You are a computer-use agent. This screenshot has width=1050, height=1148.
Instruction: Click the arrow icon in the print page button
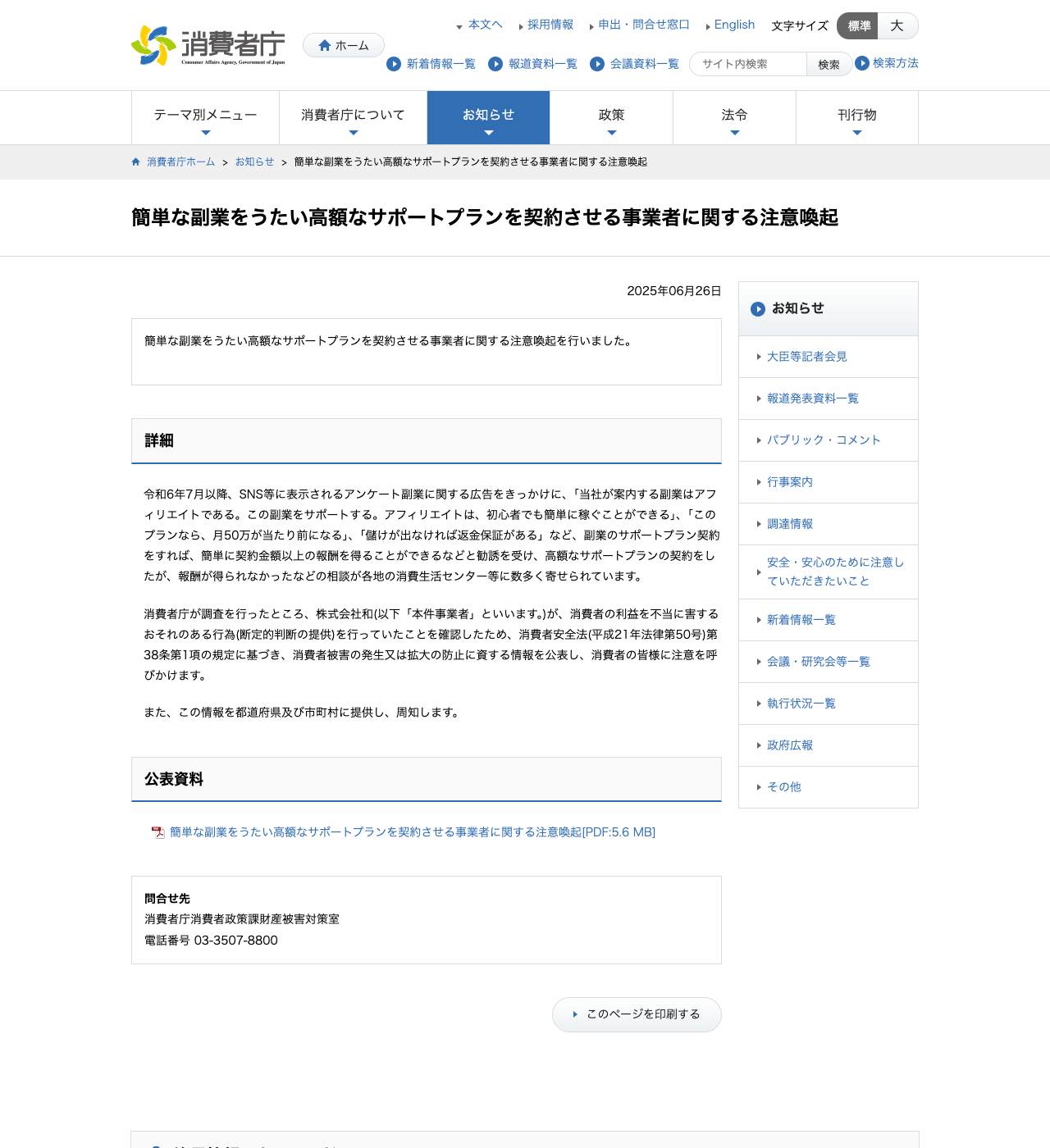(575, 1014)
